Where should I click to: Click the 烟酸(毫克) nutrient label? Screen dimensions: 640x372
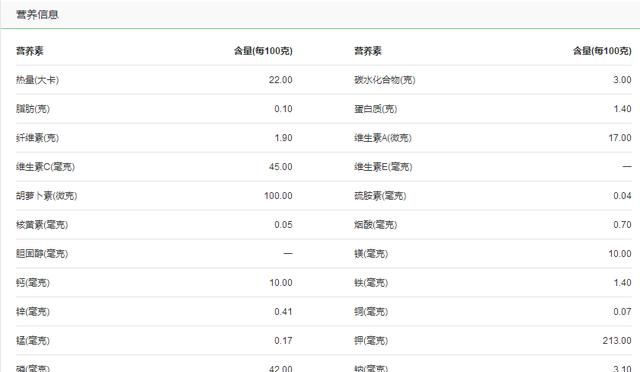[376, 225]
